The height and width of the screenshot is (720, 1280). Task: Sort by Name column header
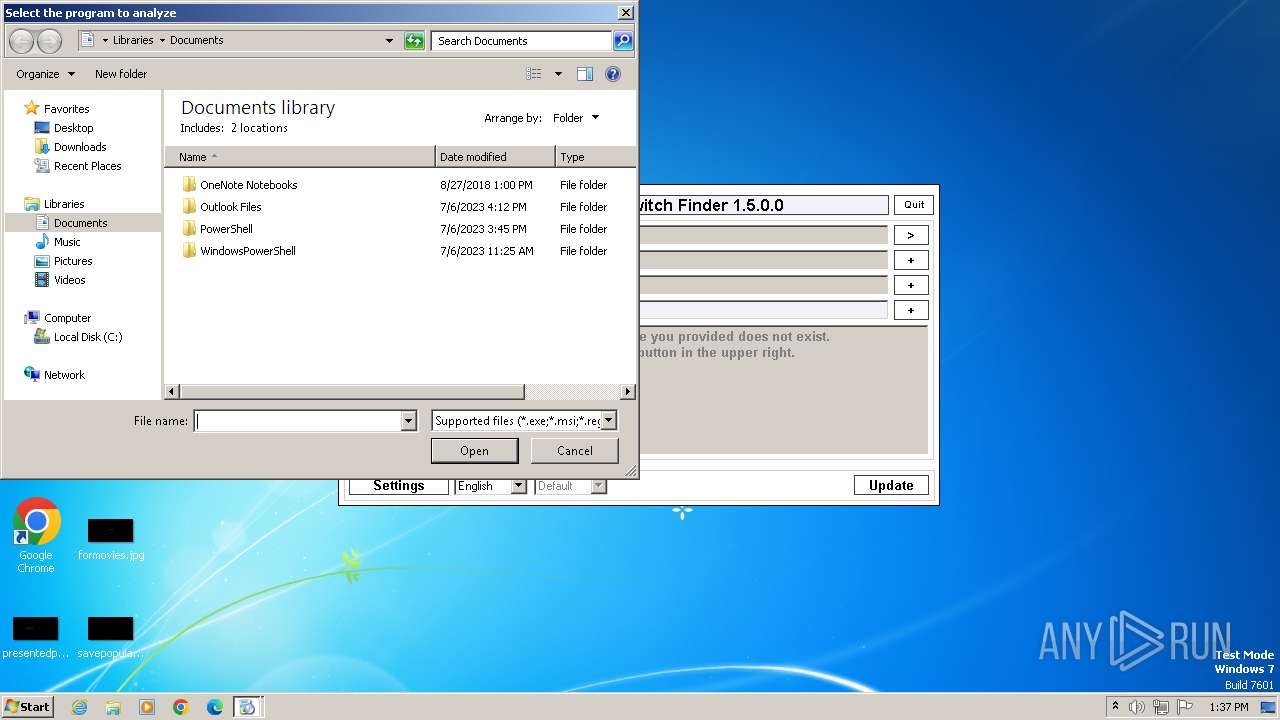click(301, 157)
